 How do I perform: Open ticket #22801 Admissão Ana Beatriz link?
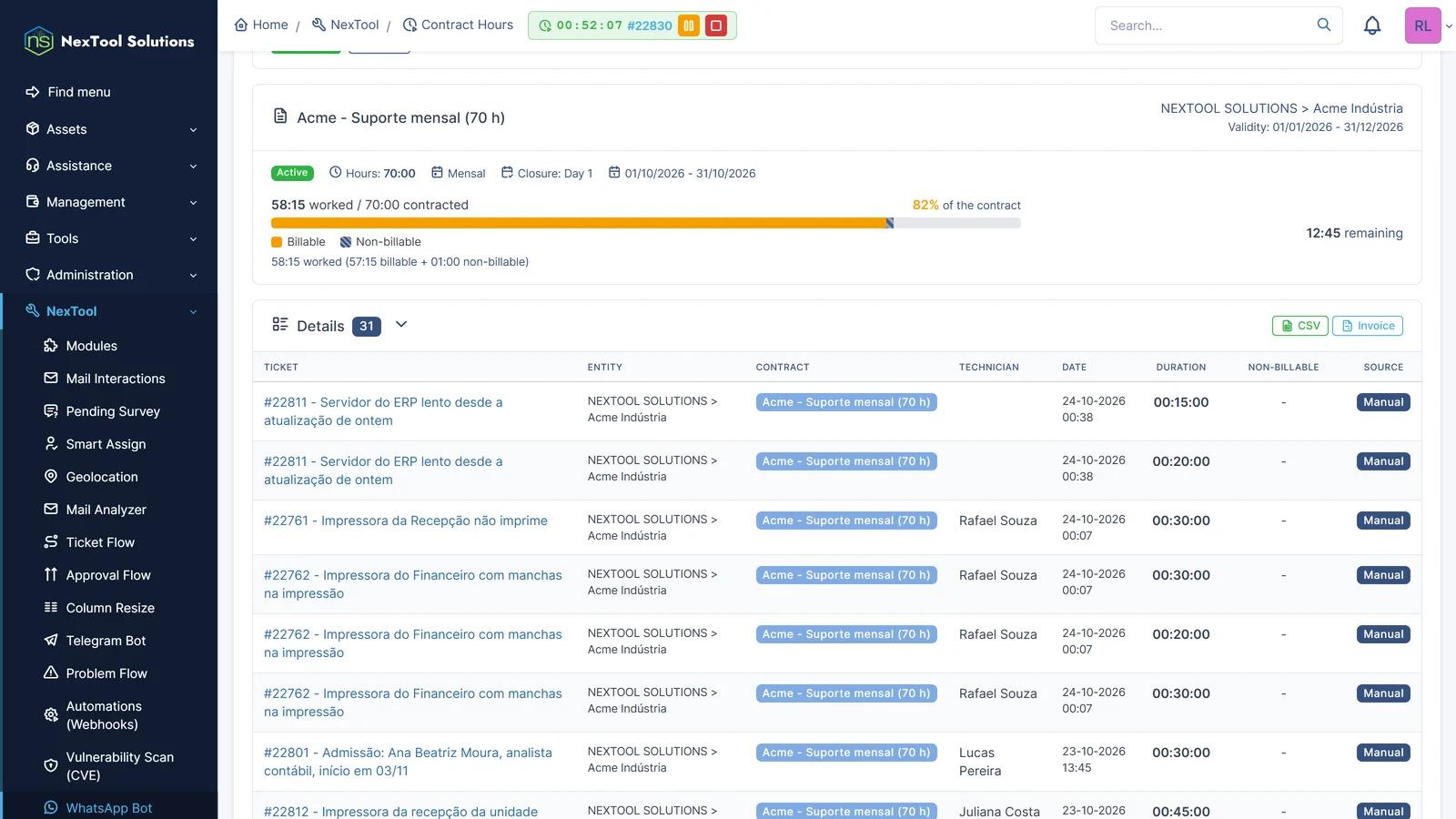pyautogui.click(x=408, y=762)
